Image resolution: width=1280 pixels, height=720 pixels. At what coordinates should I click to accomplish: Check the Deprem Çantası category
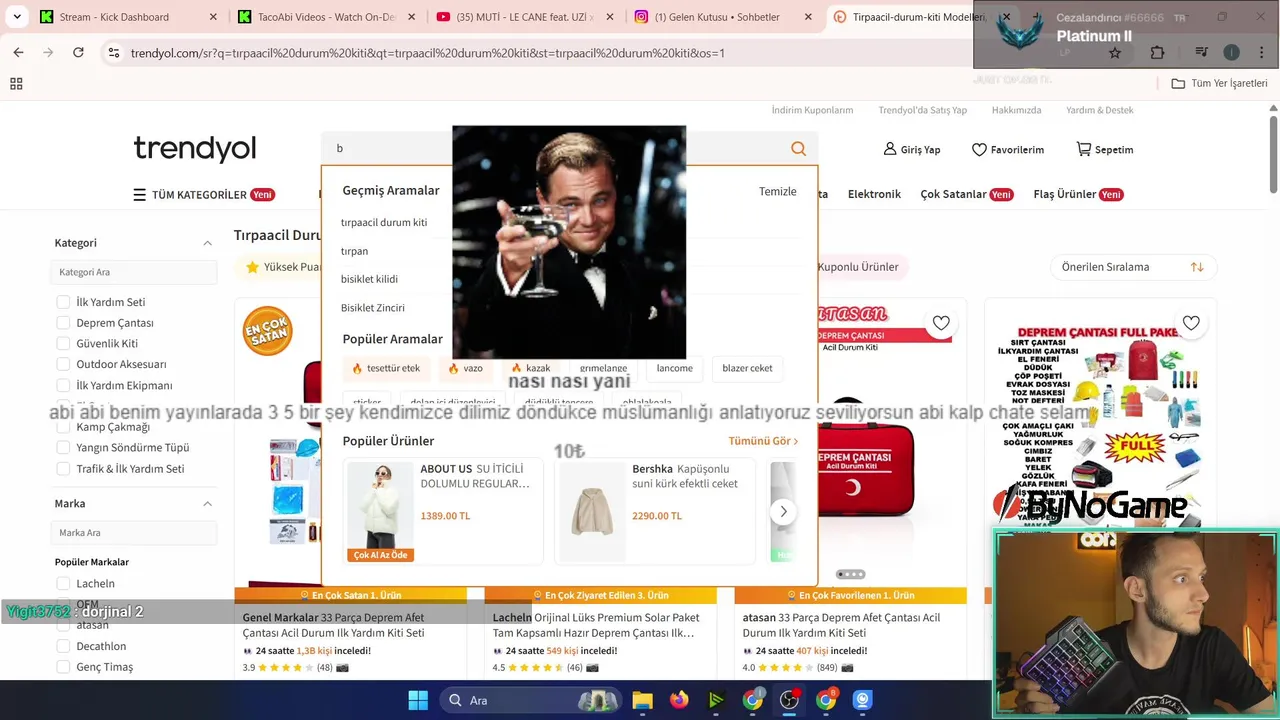pos(63,323)
